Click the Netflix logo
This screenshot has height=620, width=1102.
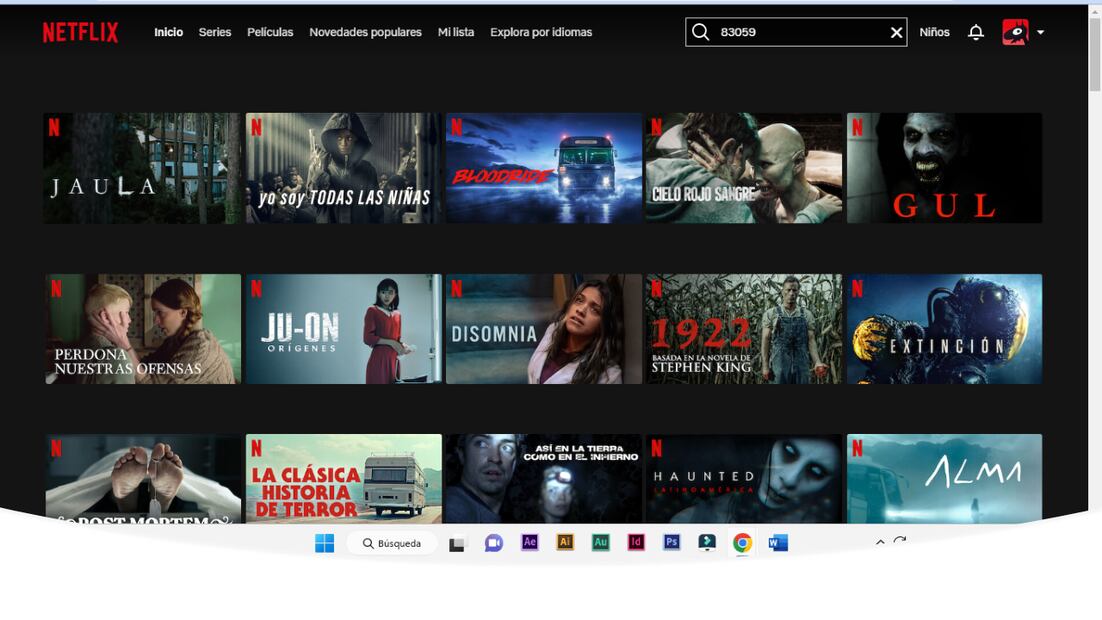80,33
